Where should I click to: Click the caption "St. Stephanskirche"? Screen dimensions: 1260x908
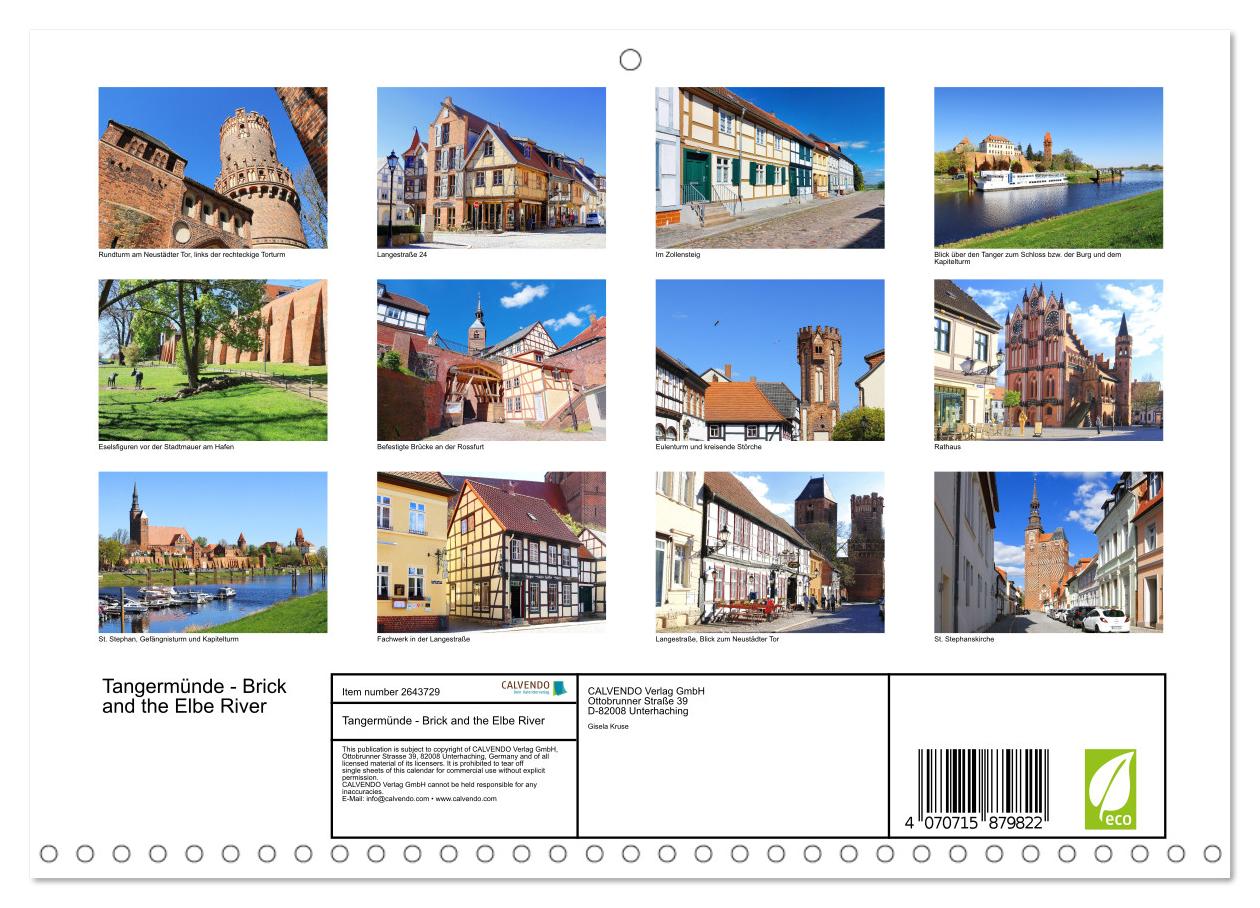click(x=964, y=639)
